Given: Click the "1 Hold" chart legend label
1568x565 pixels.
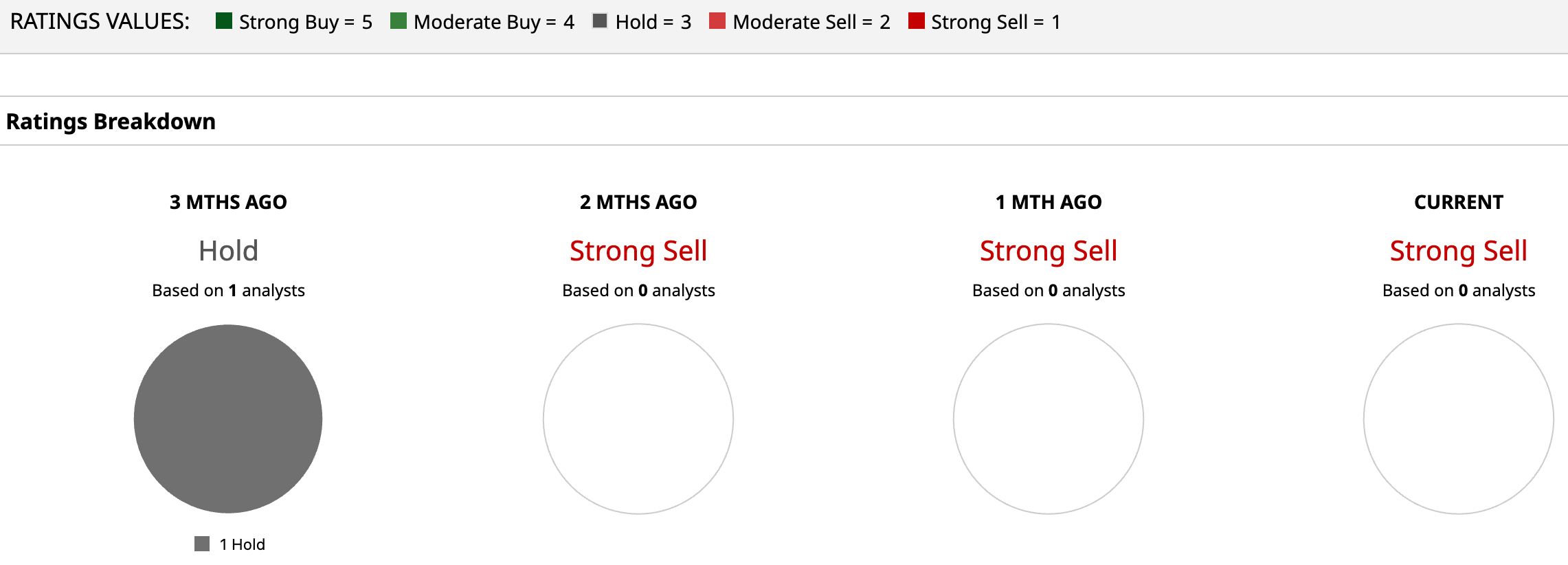Looking at the screenshot, I should [242, 544].
